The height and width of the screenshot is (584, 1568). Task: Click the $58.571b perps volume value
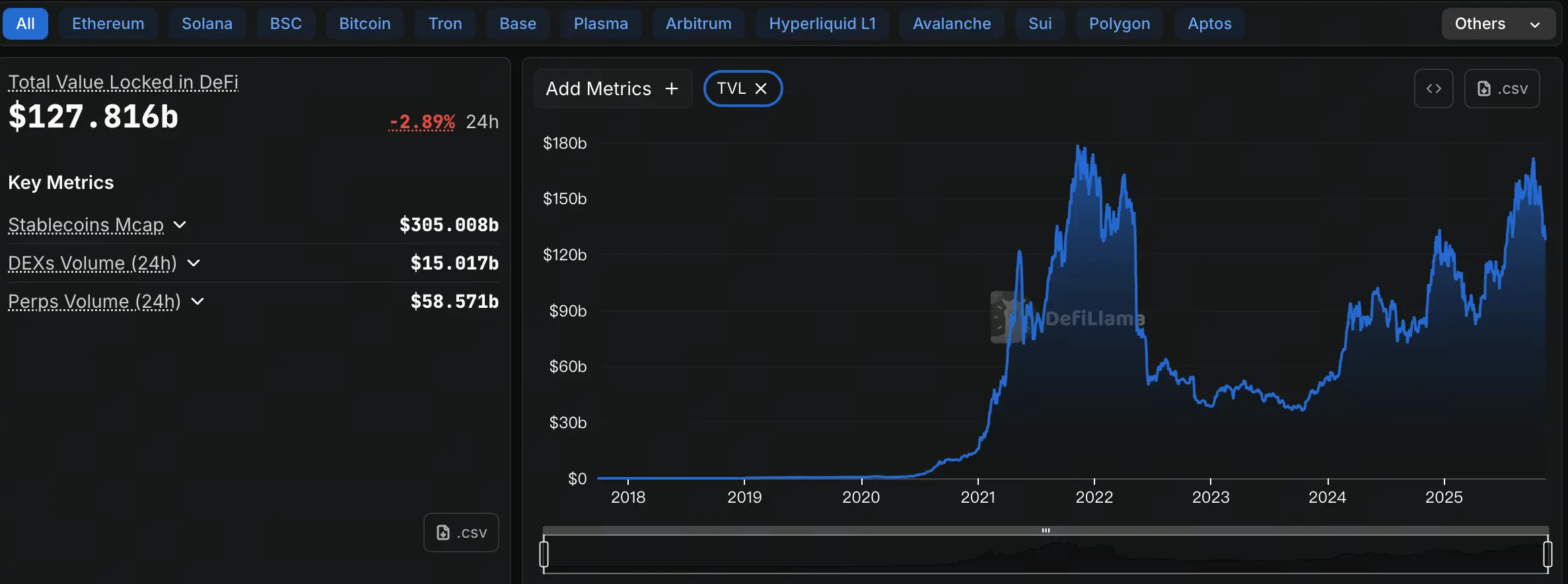[x=454, y=302]
